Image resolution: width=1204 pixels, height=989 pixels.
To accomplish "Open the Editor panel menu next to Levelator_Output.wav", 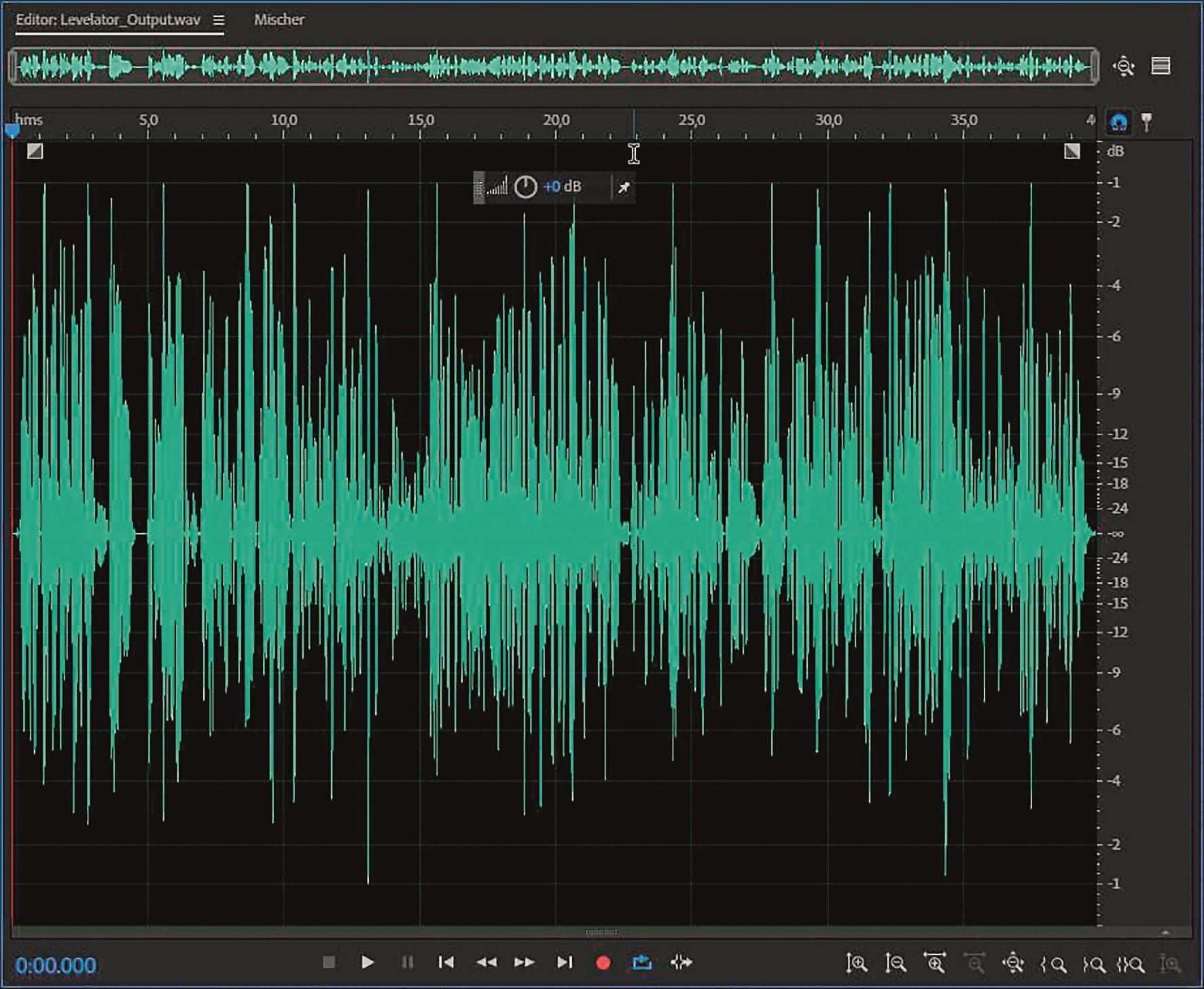I will coord(219,20).
